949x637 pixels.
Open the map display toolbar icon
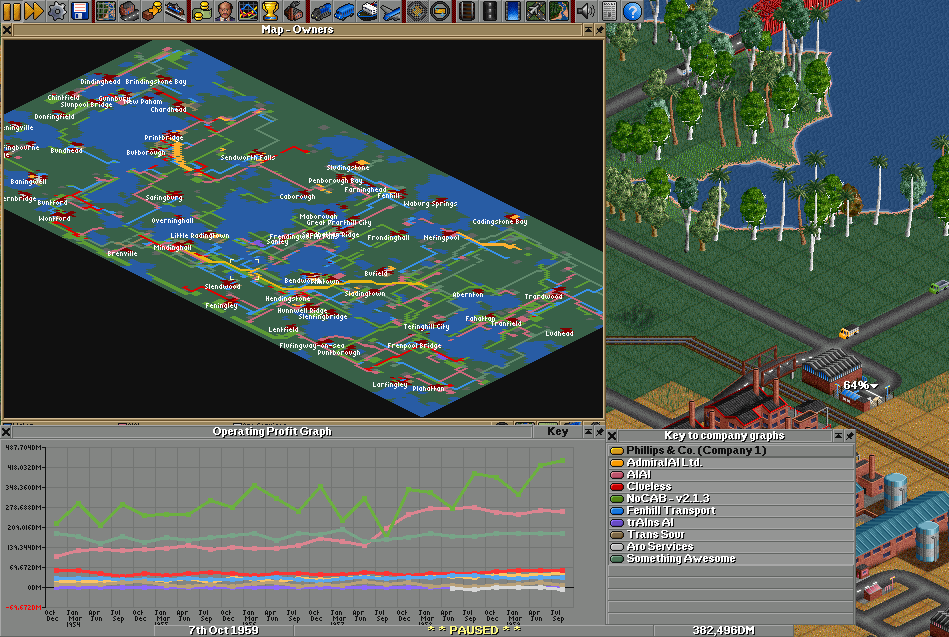pos(106,11)
